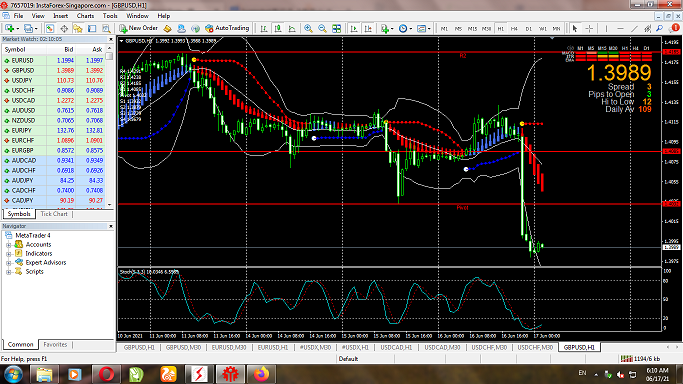
Task: Toggle chart auto scroll
Action: [x=354, y=28]
